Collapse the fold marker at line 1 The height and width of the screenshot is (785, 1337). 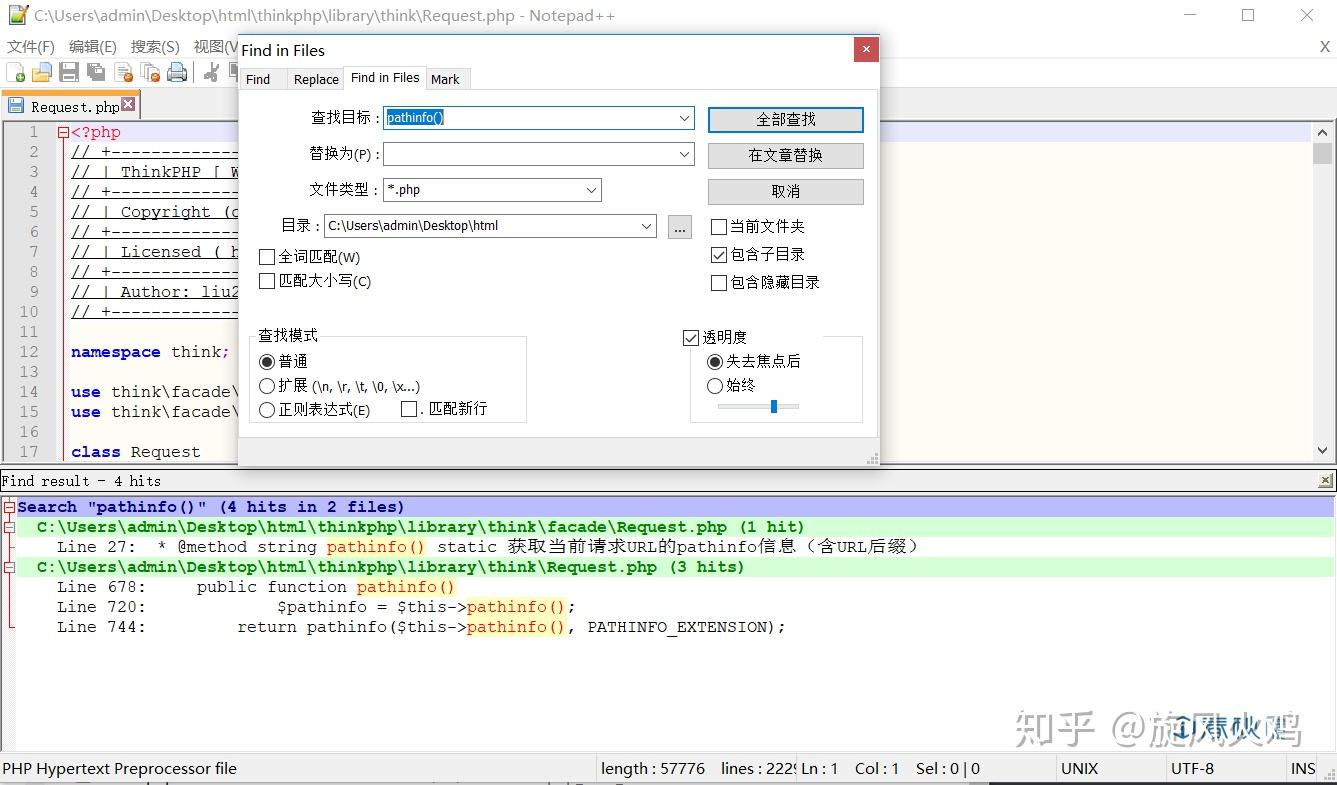63,132
